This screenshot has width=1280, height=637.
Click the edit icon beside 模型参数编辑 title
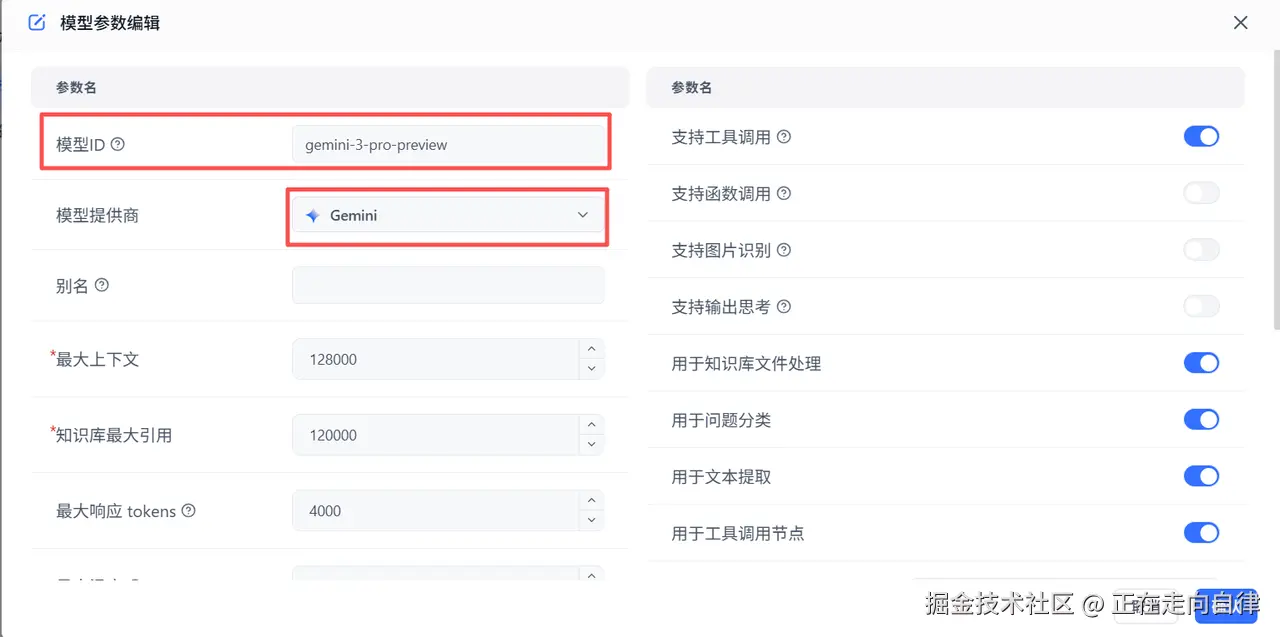[37, 22]
